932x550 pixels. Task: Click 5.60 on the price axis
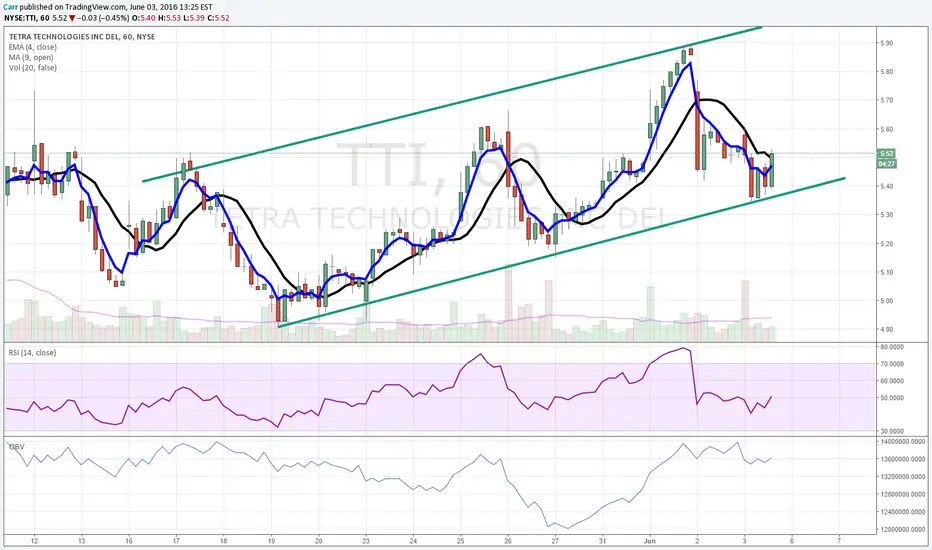(x=886, y=129)
